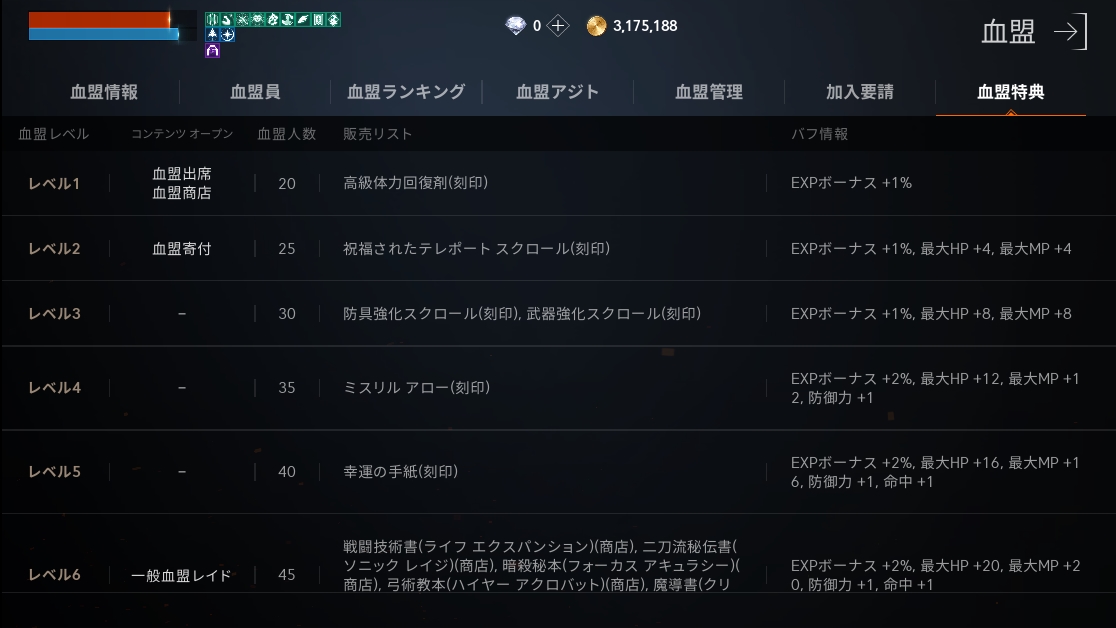This screenshot has width=1116, height=628.
Task: Open the 加入要請 tab
Action: coord(860,92)
